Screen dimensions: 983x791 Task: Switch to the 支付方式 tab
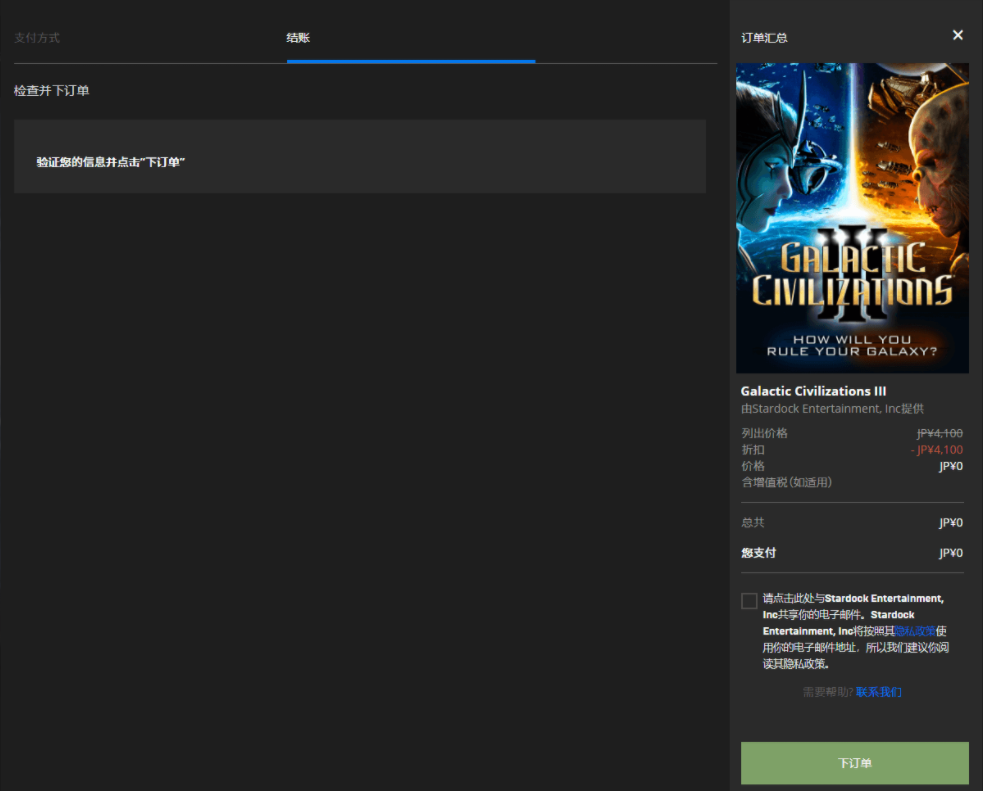pos(37,38)
